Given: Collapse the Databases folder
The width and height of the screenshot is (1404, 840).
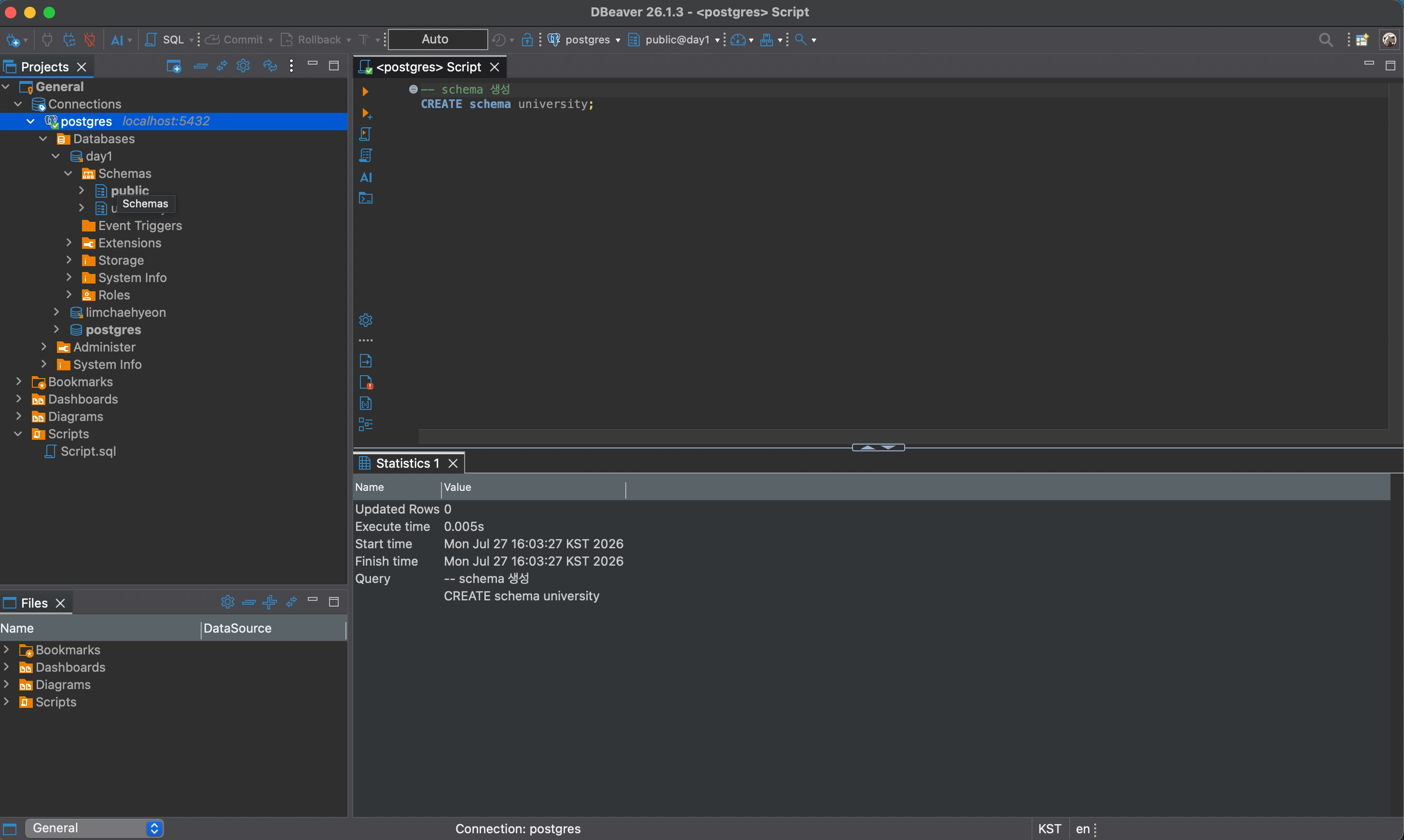Looking at the screenshot, I should pos(43,139).
